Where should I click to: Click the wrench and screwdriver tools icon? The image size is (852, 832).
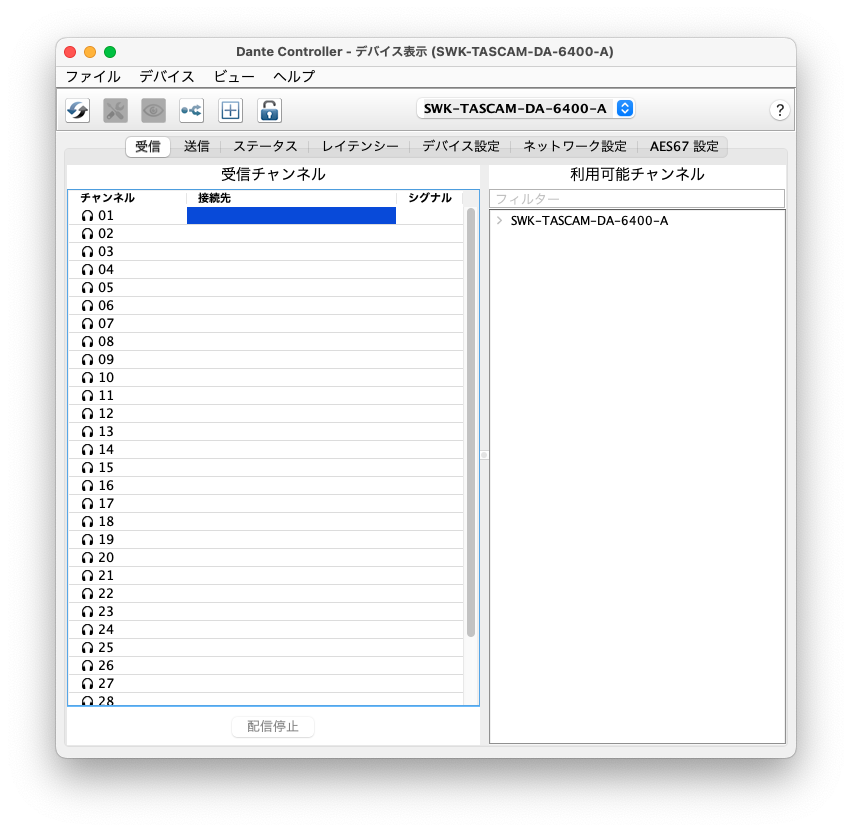point(116,110)
